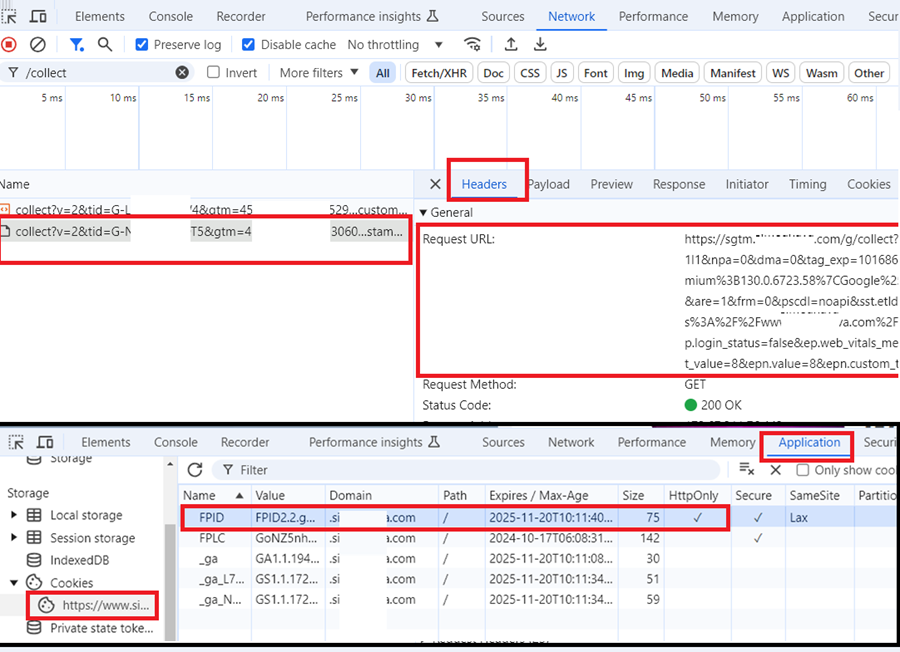Open the Memory panel

[x=735, y=15]
